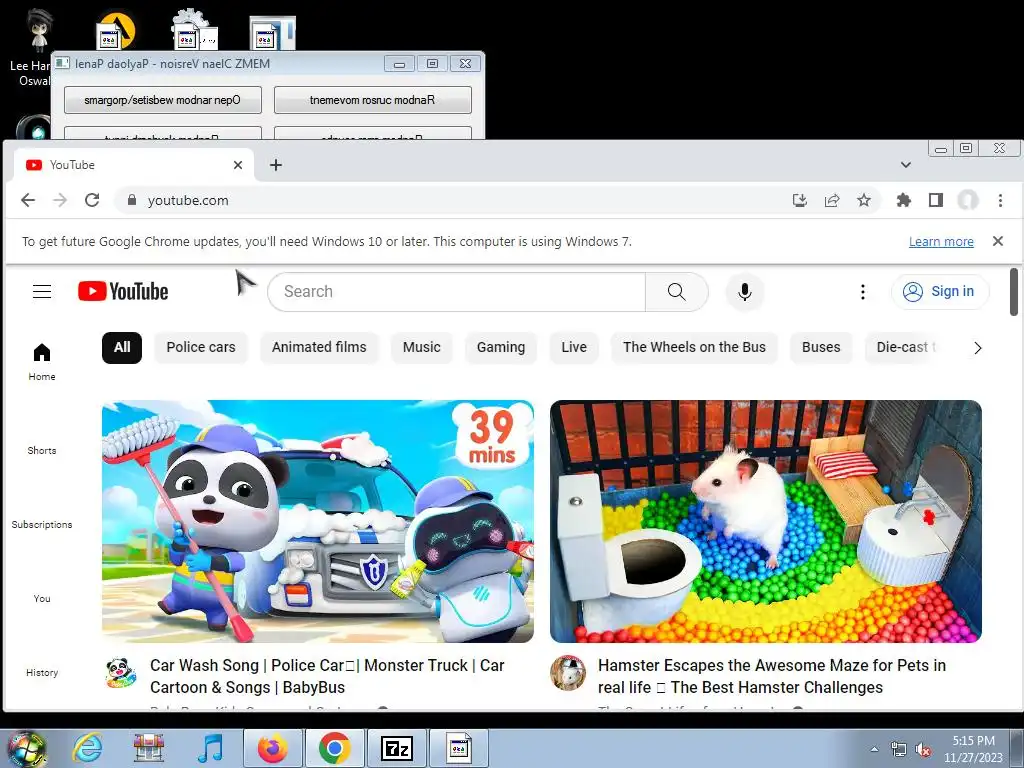Screen dimensions: 1024x768
Task: Start voice search with microphone icon
Action: click(x=744, y=291)
